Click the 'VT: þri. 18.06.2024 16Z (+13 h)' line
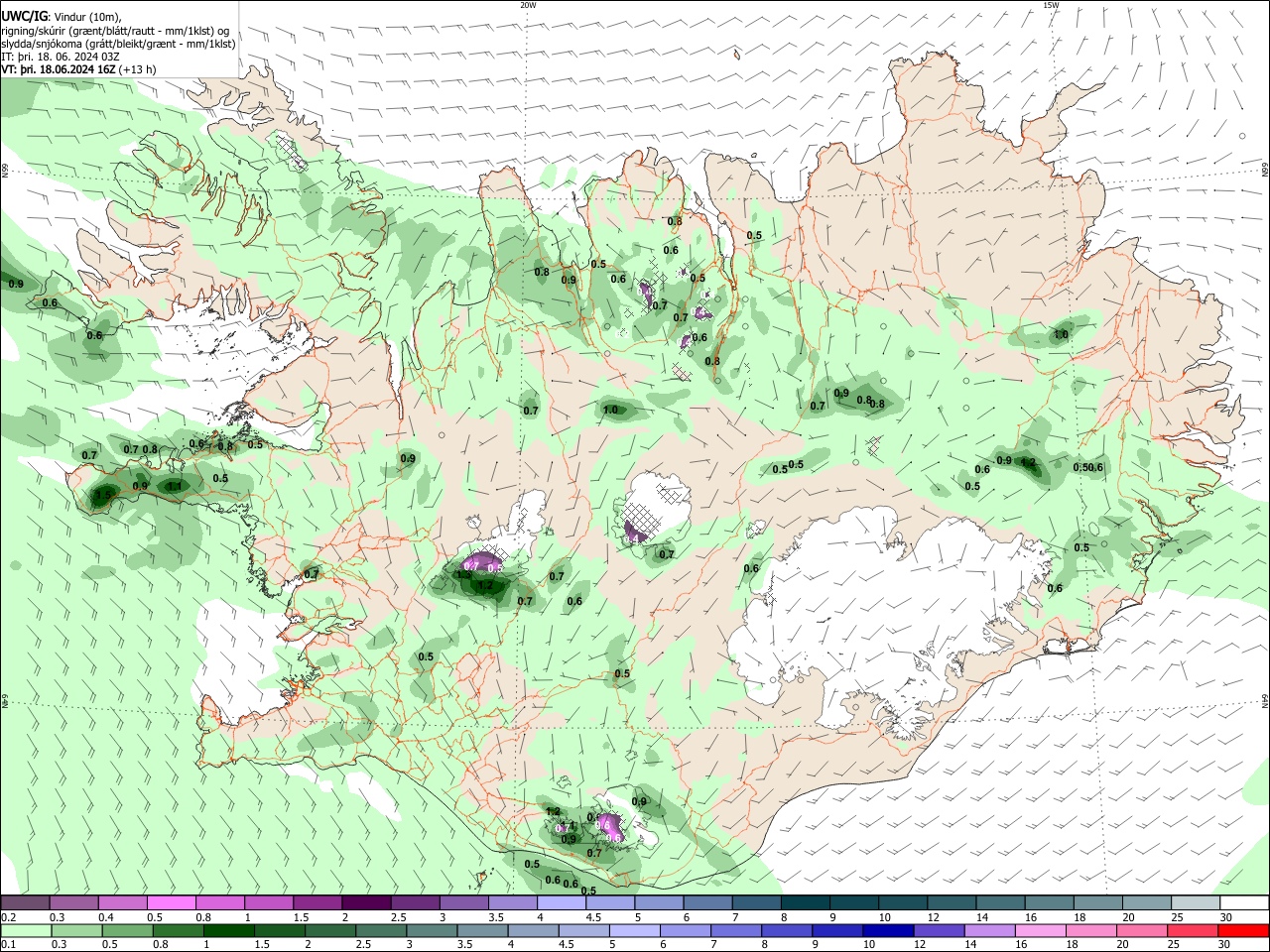This screenshot has height=952, width=1270. point(78,70)
